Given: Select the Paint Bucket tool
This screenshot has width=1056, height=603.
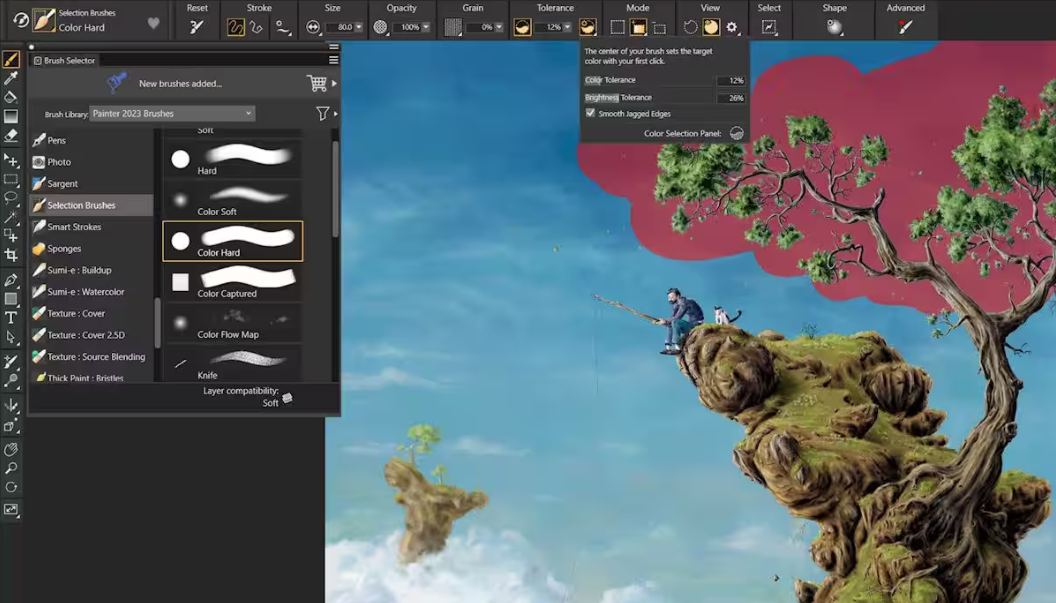Looking at the screenshot, I should coord(11,97).
